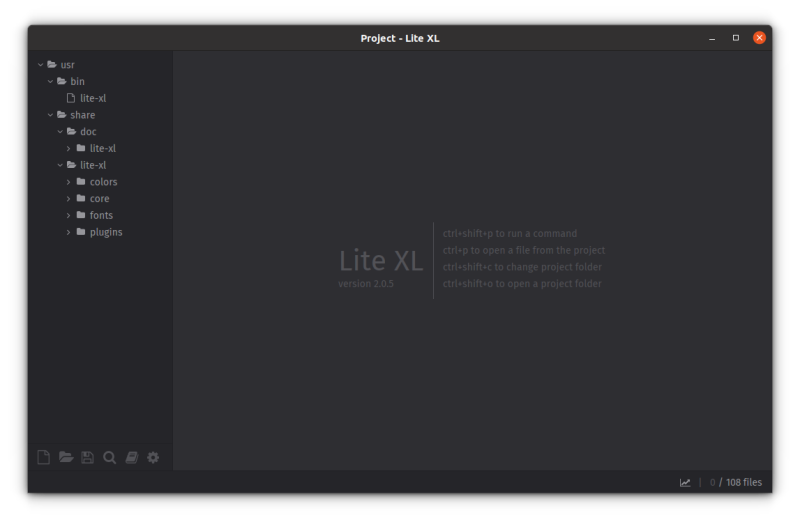The image size is (800, 522).
Task: Click the doc folder icon
Action: [x=71, y=131]
